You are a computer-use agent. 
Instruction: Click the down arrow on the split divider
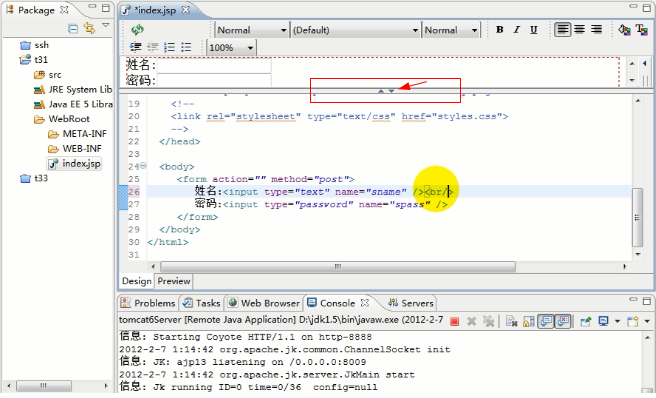[391, 90]
